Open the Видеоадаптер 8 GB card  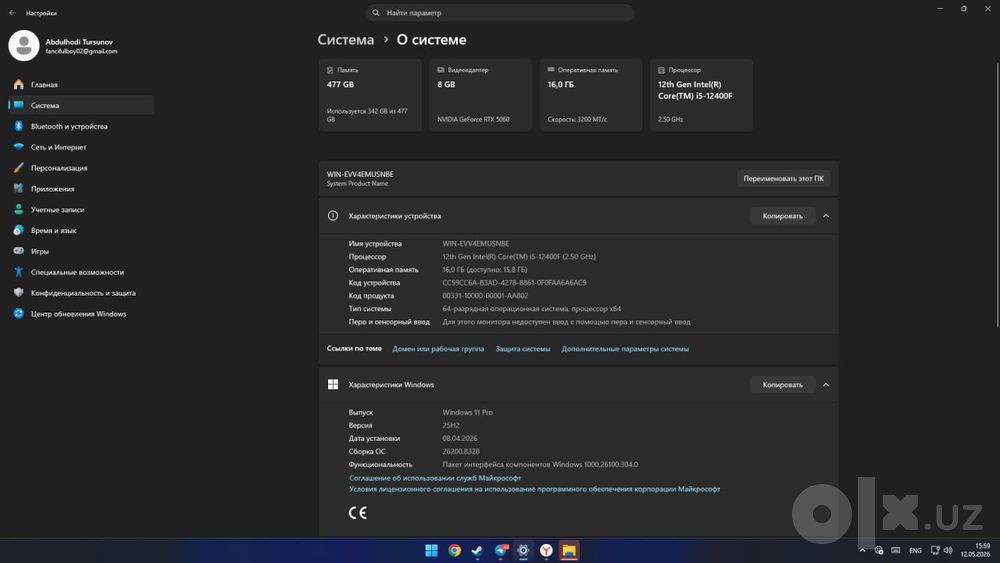[x=480, y=95]
